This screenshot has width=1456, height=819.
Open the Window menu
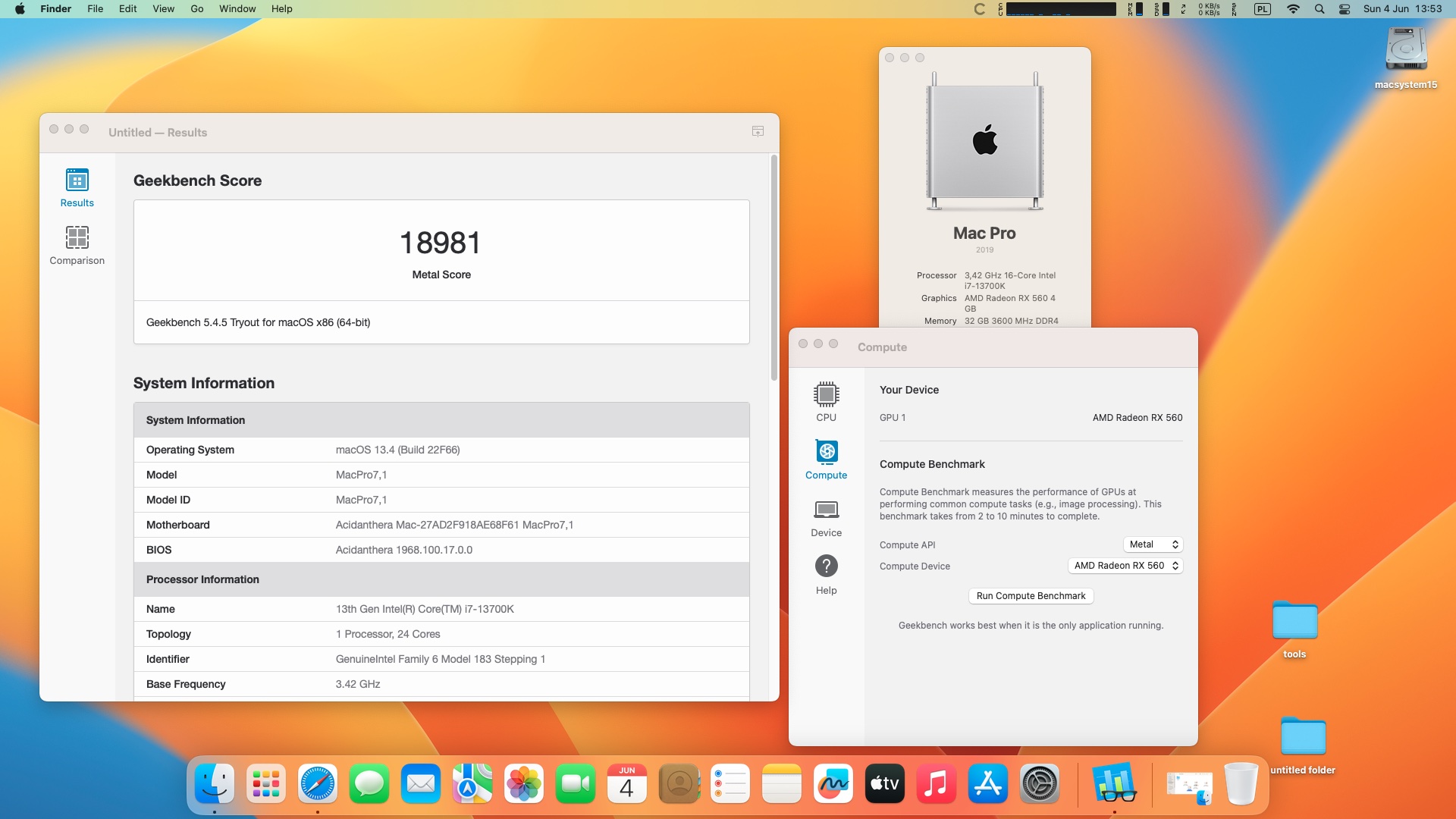(x=237, y=9)
